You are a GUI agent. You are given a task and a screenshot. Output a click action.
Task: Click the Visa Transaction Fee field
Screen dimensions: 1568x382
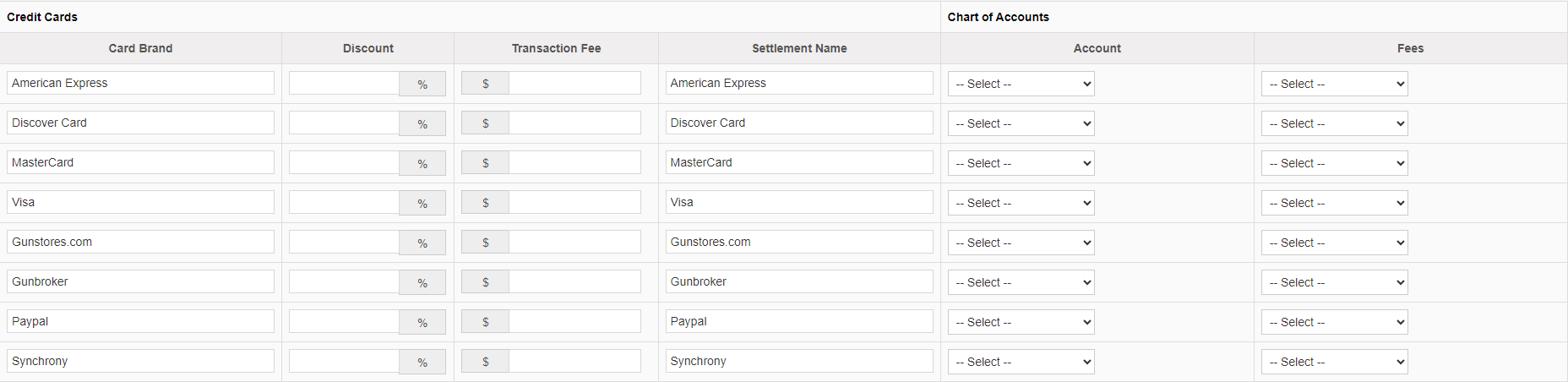pyautogui.click(x=574, y=202)
